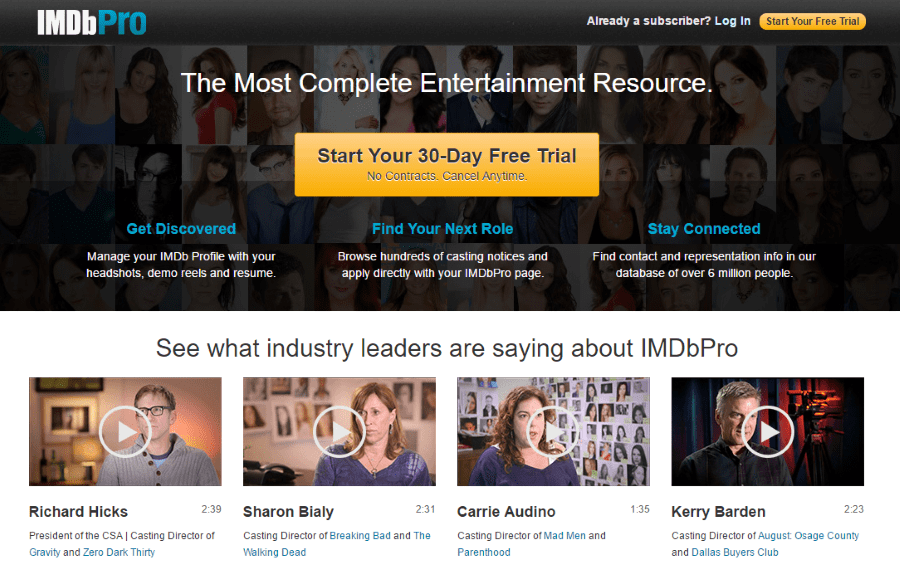Play the Kerry Barden video
The image size is (900, 575).
[x=767, y=432]
